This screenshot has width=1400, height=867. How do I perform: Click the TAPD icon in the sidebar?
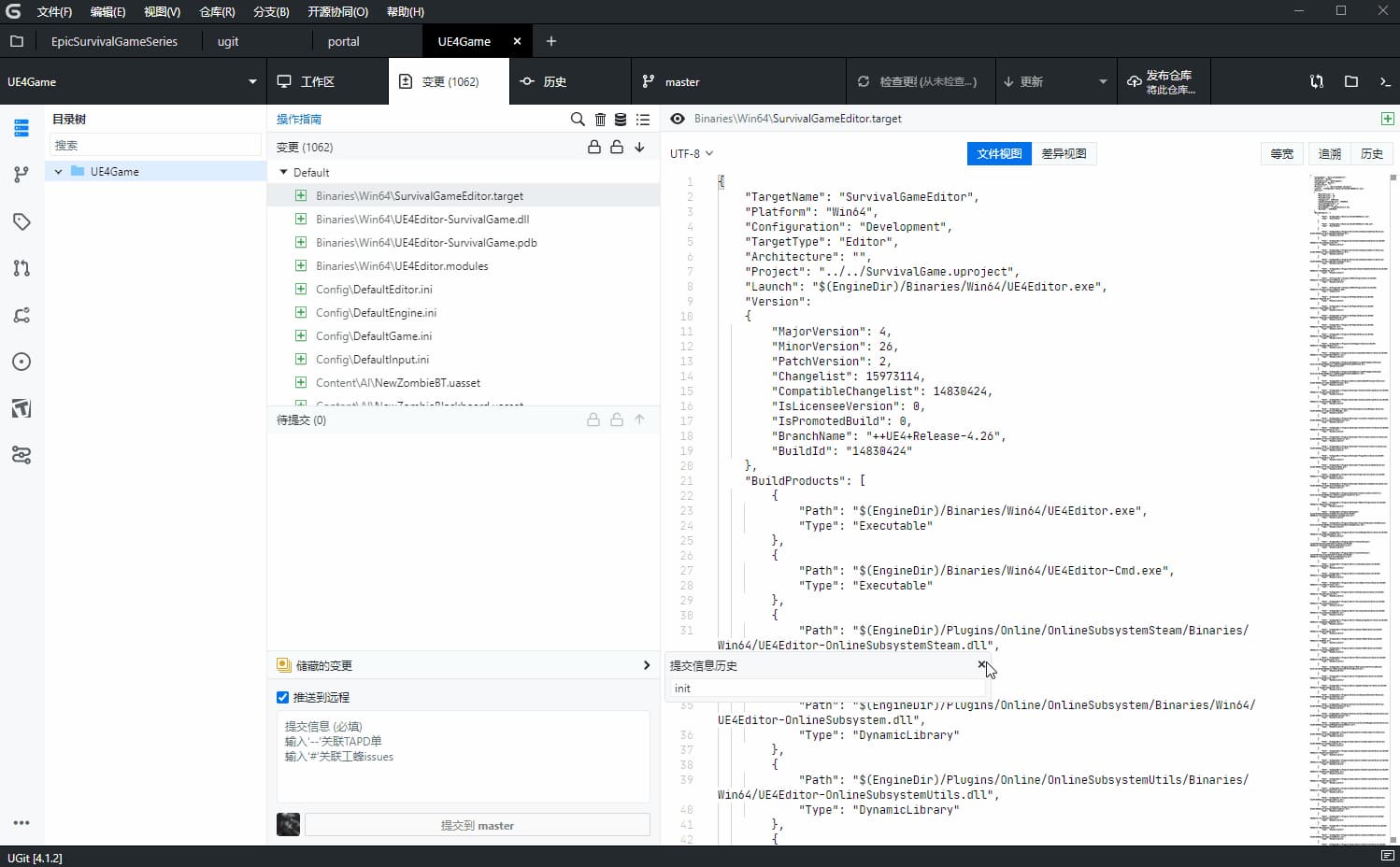(x=21, y=408)
